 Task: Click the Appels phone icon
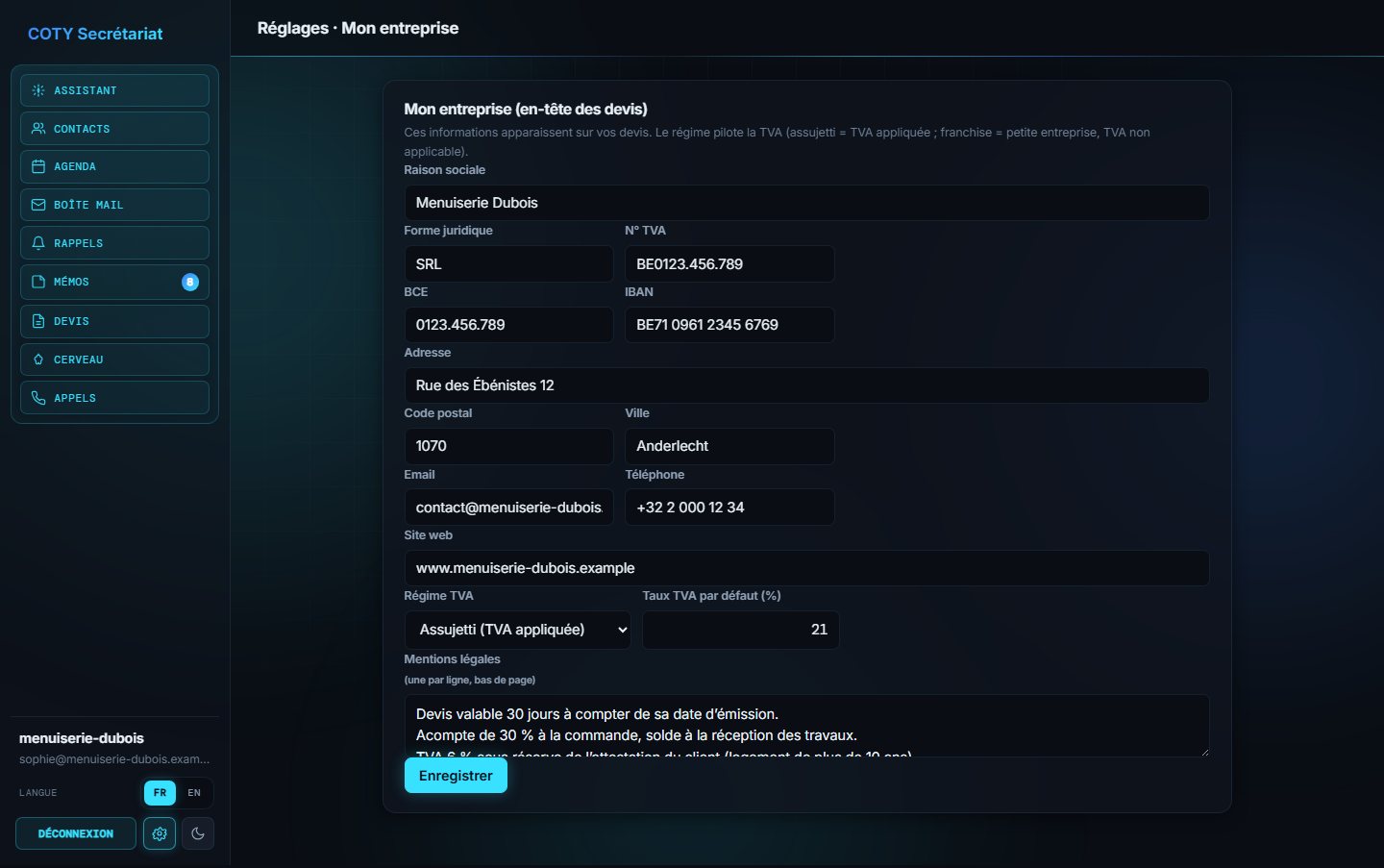38,398
